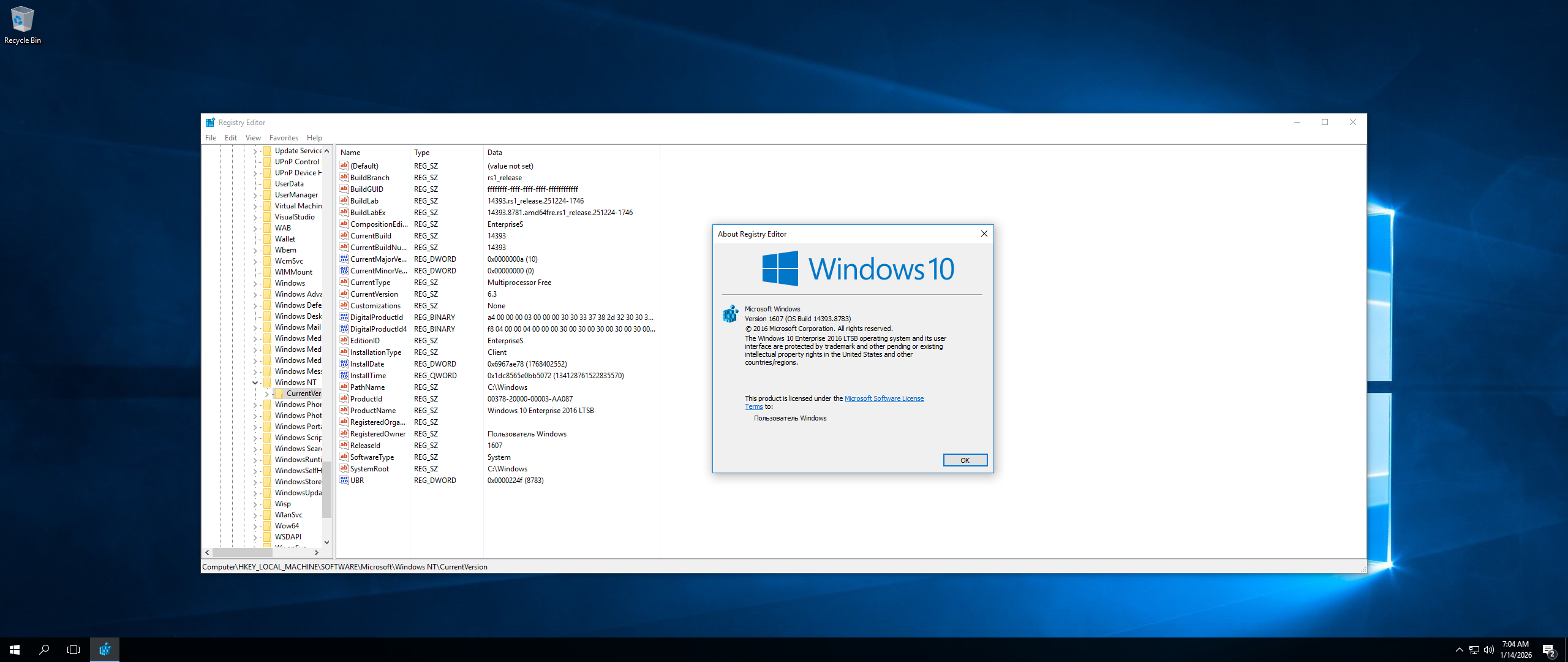Collapse the Windows NT tree node

[255, 382]
